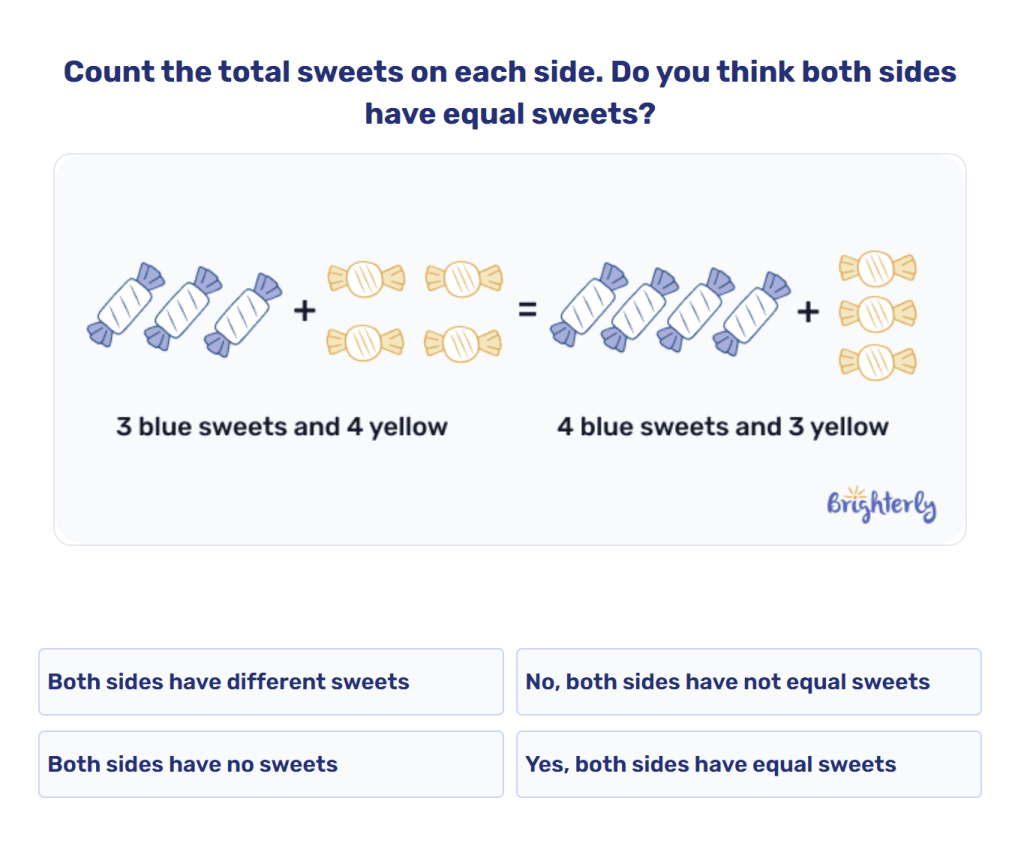This screenshot has width=1024, height=855.
Task: Click the top-left yellow sweet
Action: (x=365, y=278)
